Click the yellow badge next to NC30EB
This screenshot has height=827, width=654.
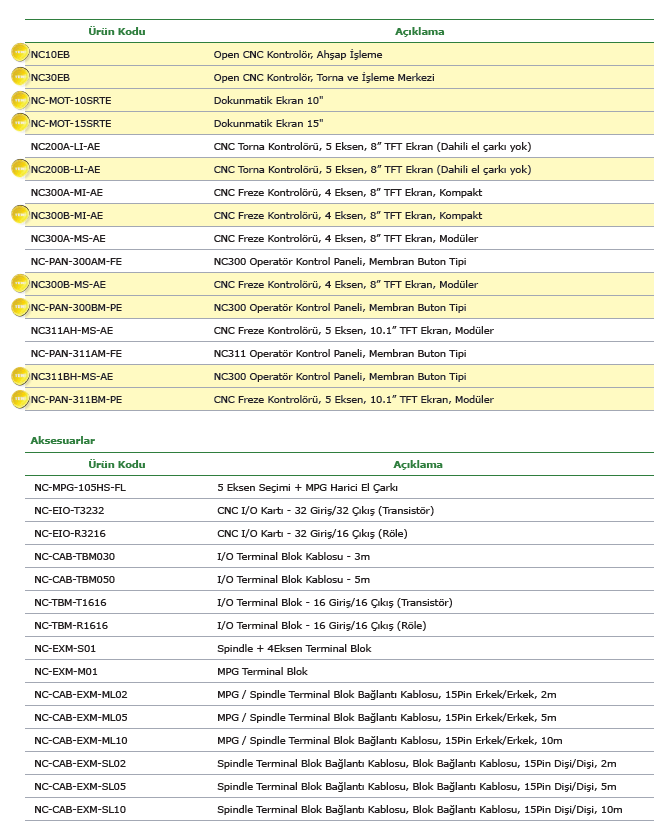coord(20,76)
